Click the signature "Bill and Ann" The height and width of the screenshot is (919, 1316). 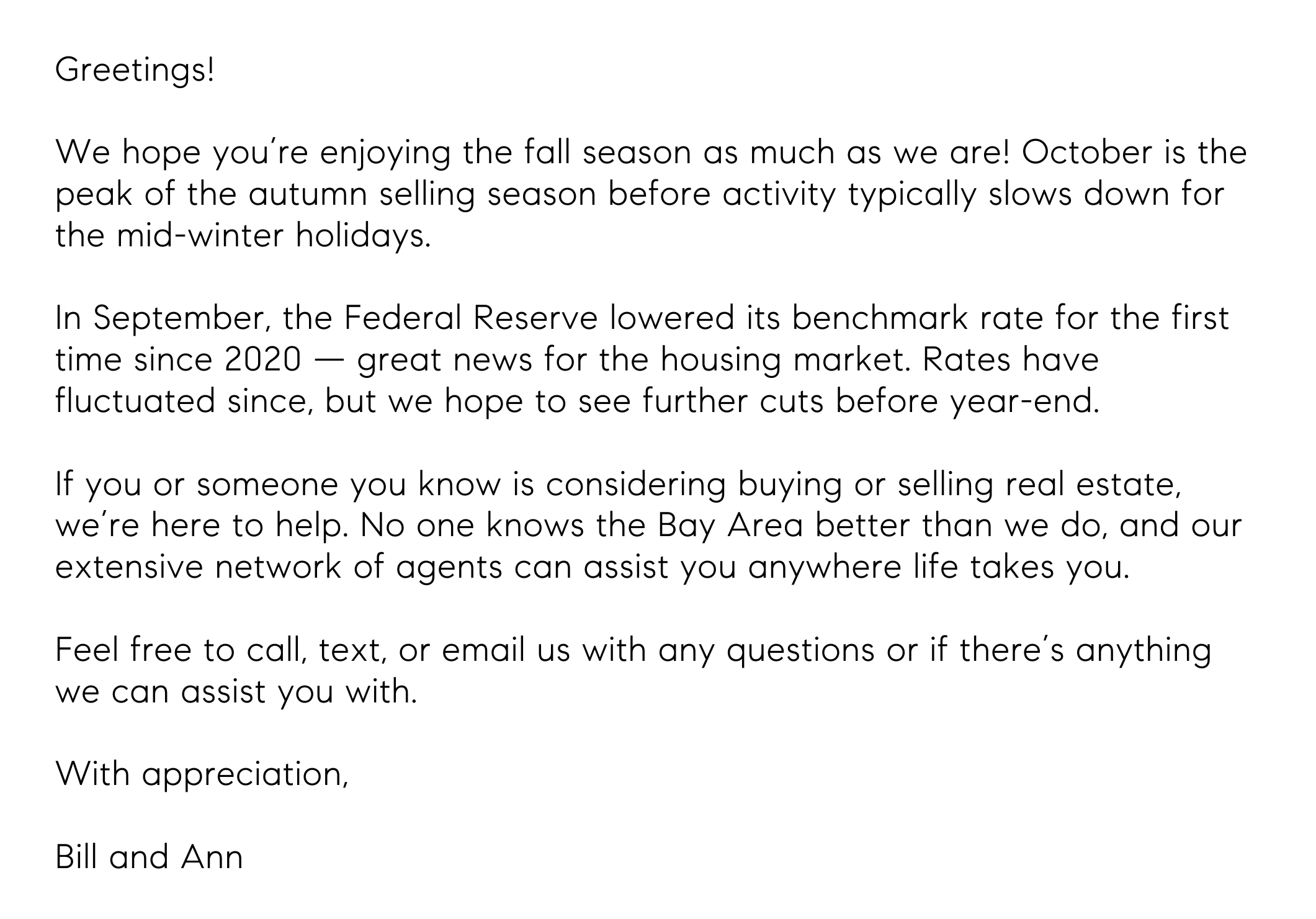point(149,858)
